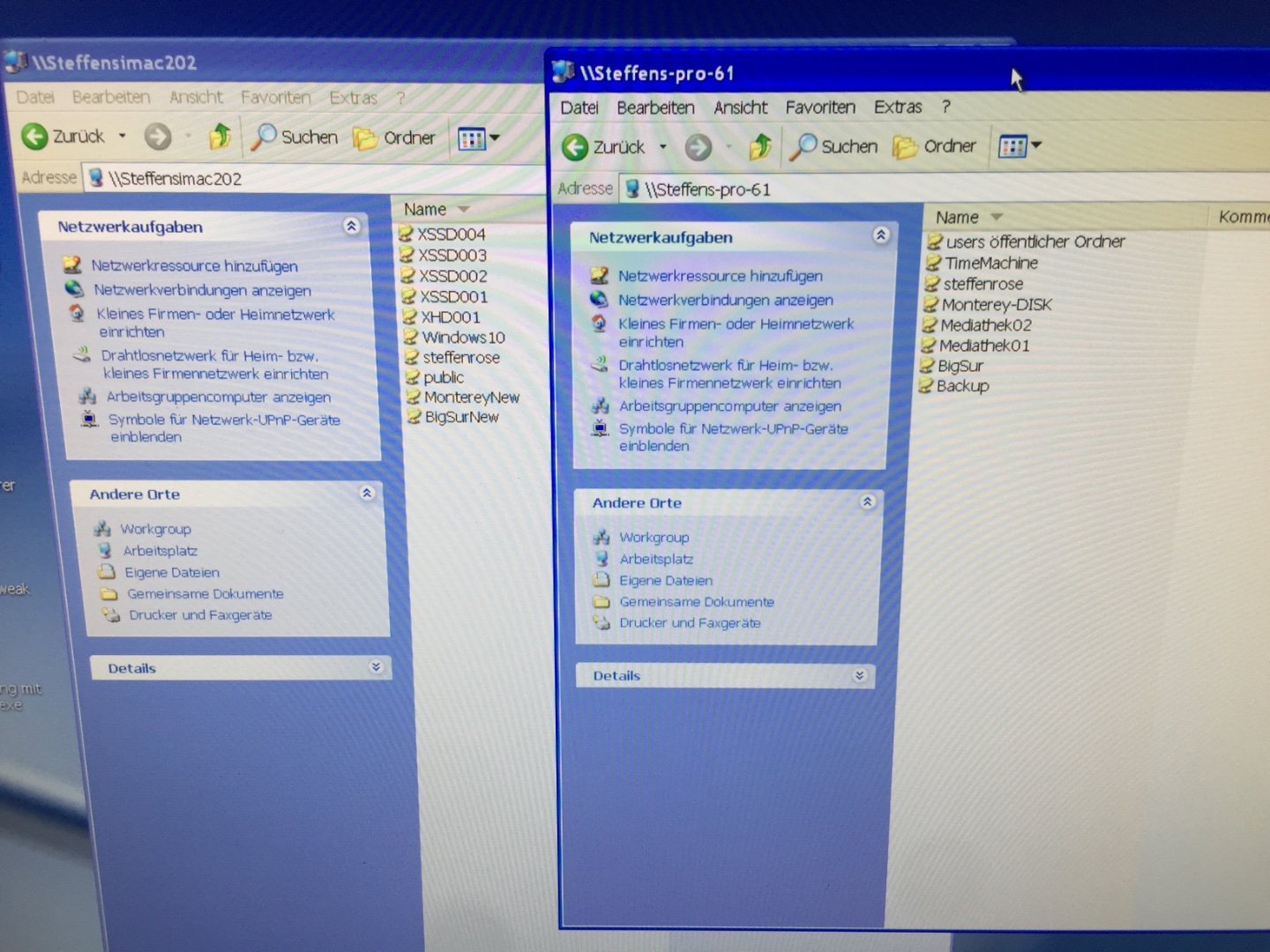
Task: Select the users öffentlicher Ordner share icon
Action: (x=935, y=242)
